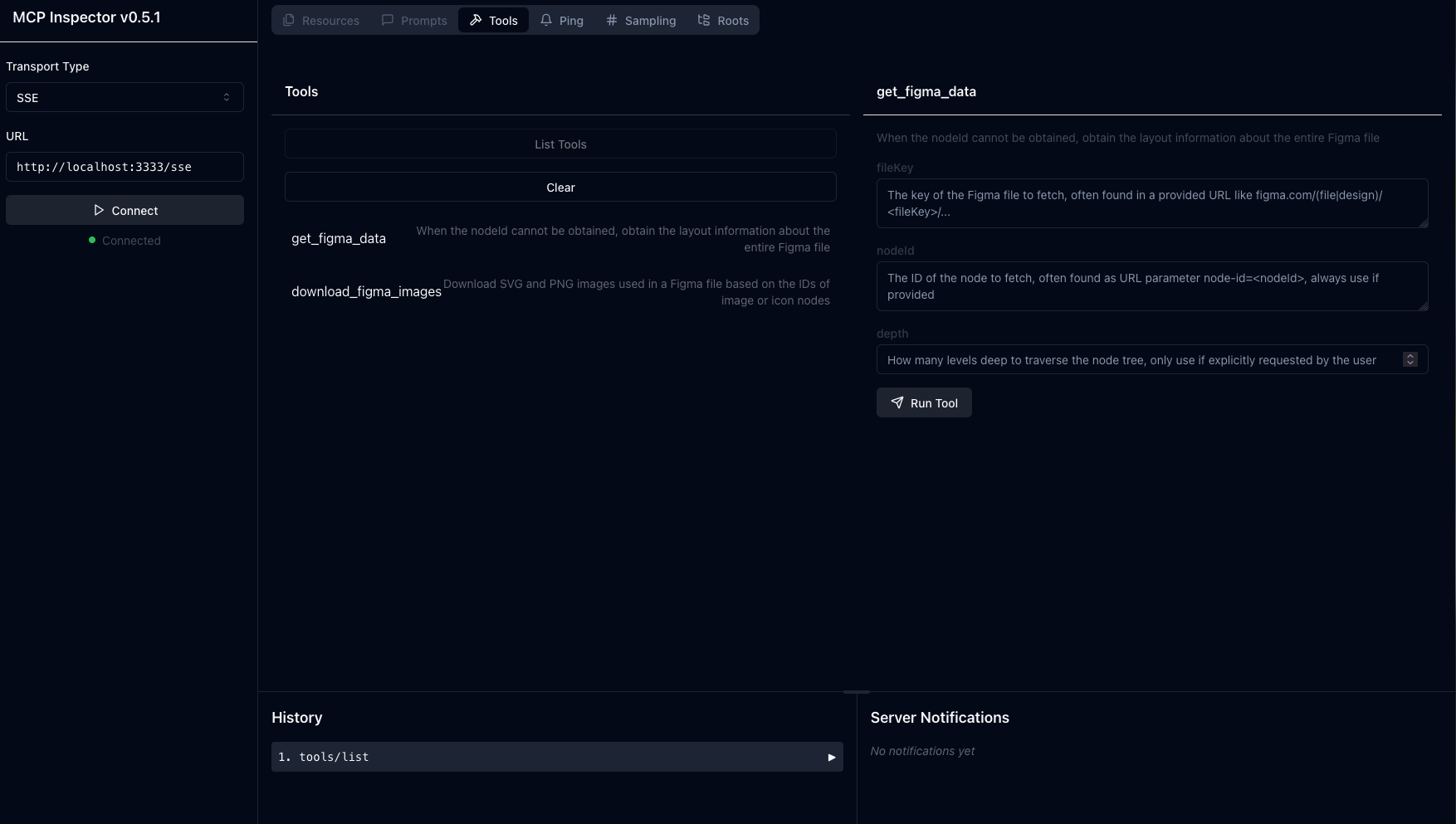Click the Clear button
Image resolution: width=1456 pixels, height=824 pixels.
tap(560, 187)
